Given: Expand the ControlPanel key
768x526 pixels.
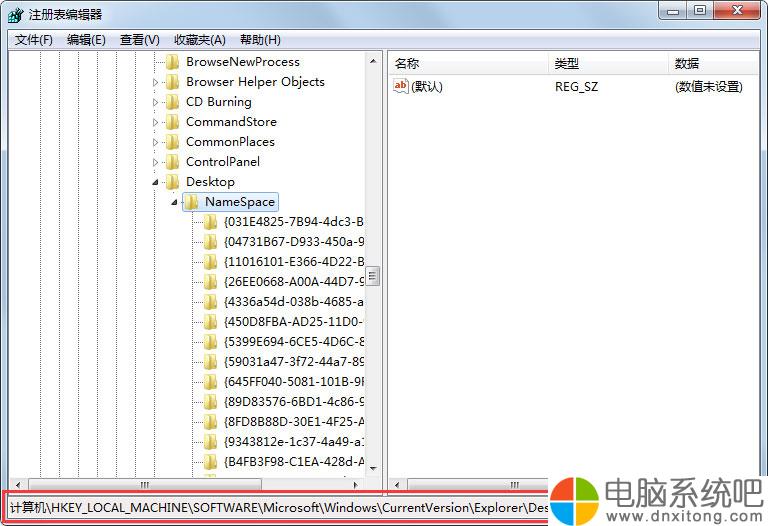Looking at the screenshot, I should point(155,162).
